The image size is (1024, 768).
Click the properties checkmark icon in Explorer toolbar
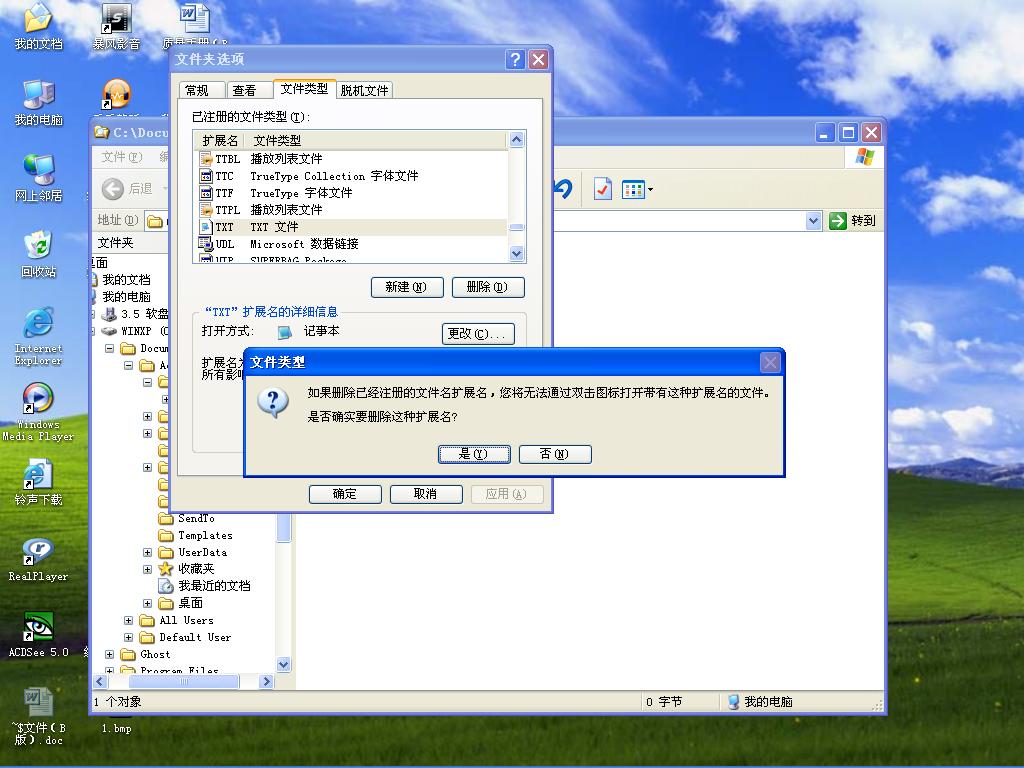(602, 189)
